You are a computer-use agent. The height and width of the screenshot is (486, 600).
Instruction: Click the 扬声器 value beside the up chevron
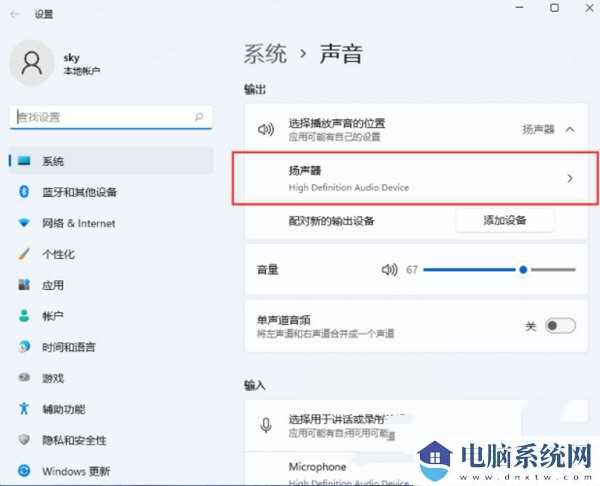(538, 129)
